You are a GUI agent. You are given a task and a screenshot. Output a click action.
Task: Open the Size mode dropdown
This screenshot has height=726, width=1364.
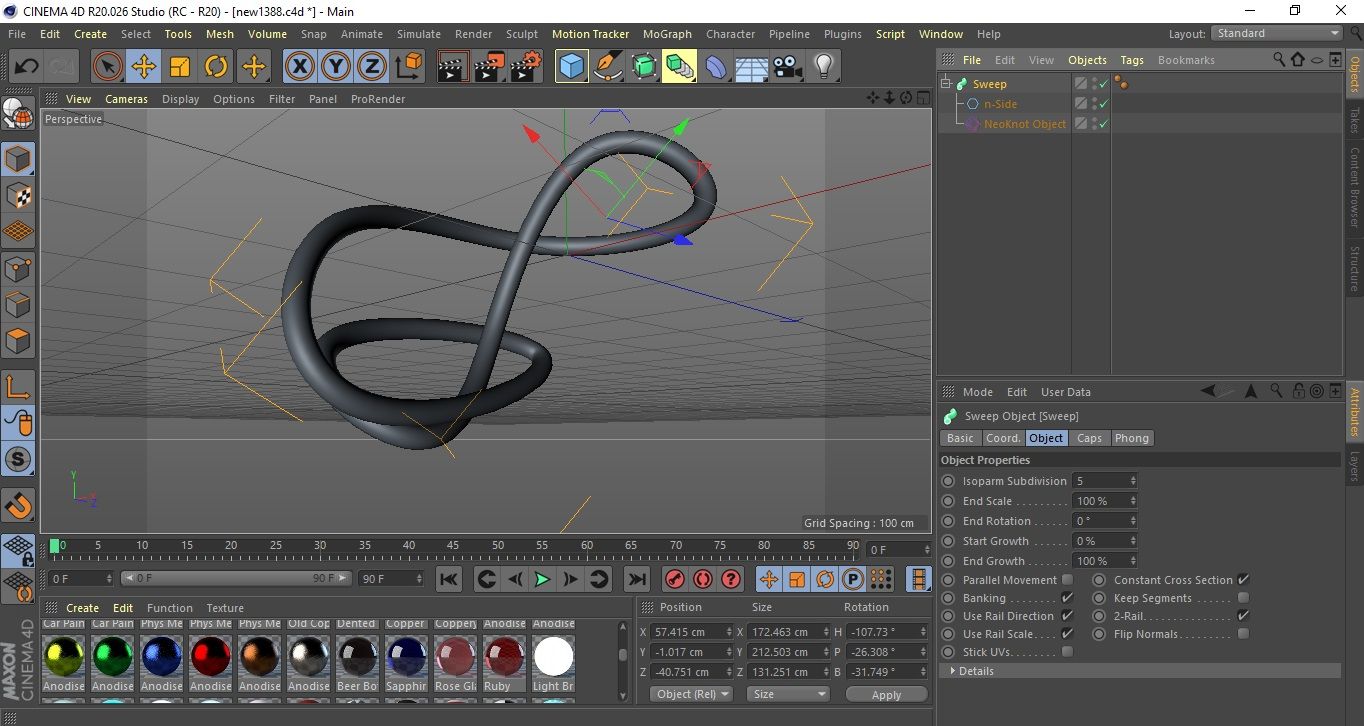[x=790, y=694]
